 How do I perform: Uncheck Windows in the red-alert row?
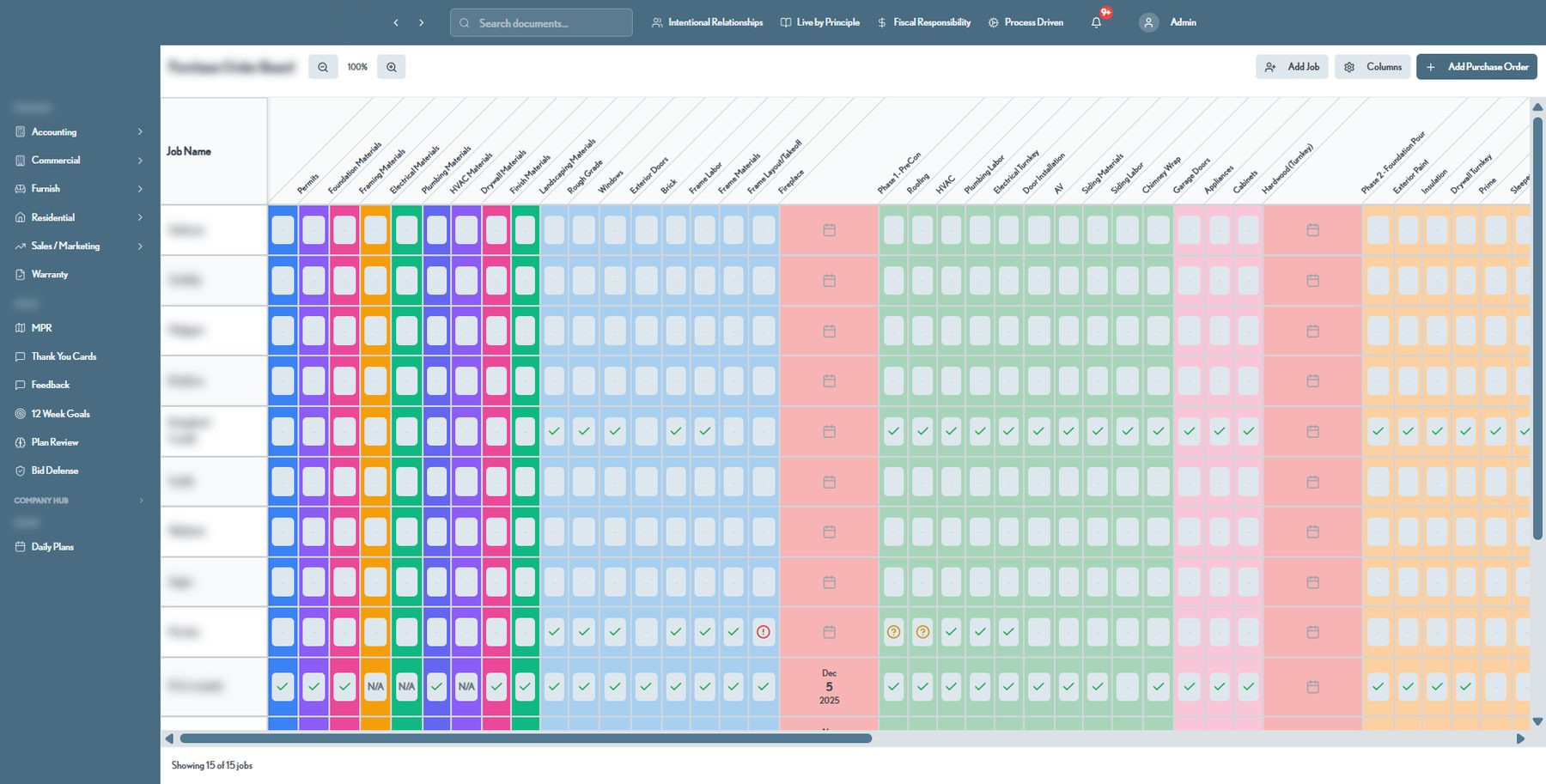tap(584, 632)
